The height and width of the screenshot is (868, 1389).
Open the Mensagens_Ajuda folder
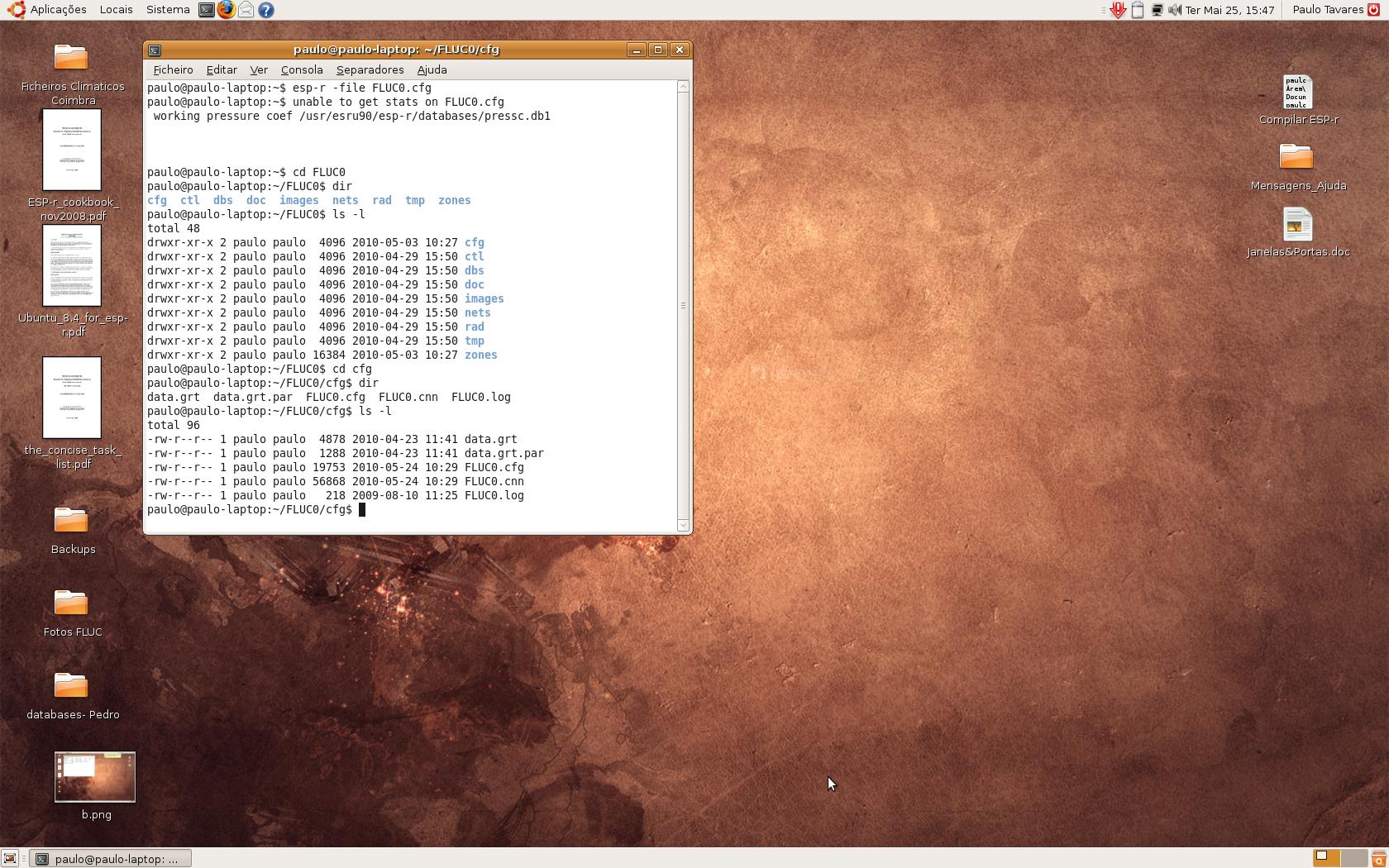1296,157
